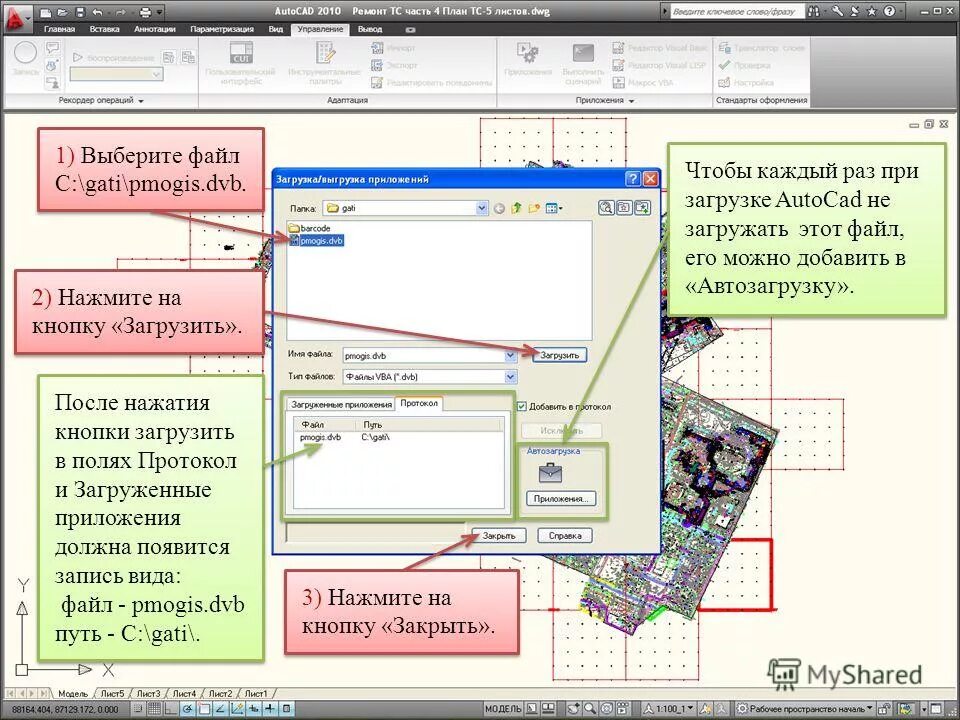Click the Undo arrow icon
Screen dimensions: 960x720
[x=98, y=12]
